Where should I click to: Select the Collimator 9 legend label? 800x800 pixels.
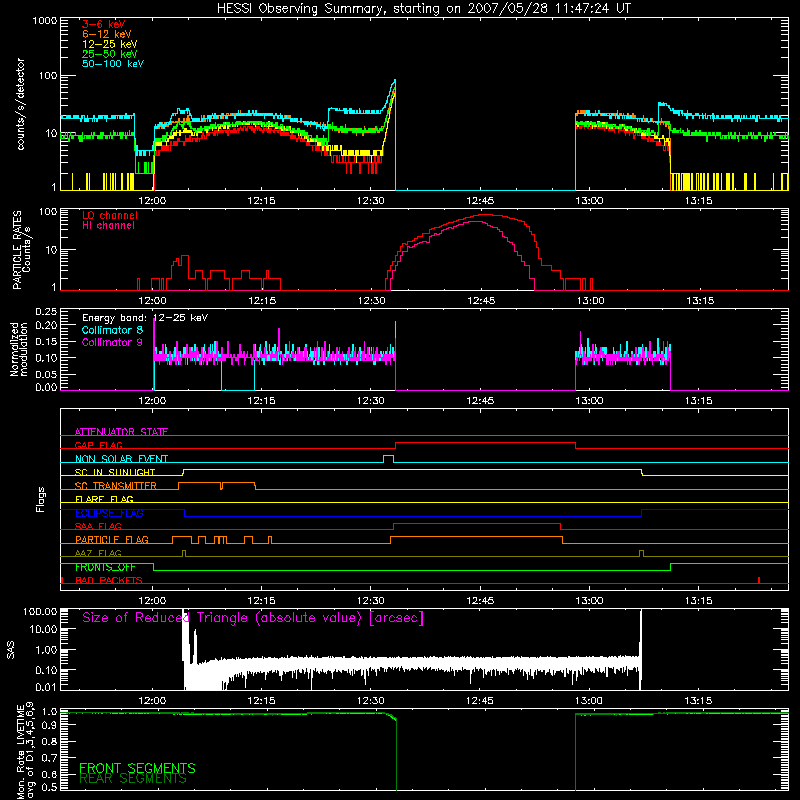click(x=112, y=342)
